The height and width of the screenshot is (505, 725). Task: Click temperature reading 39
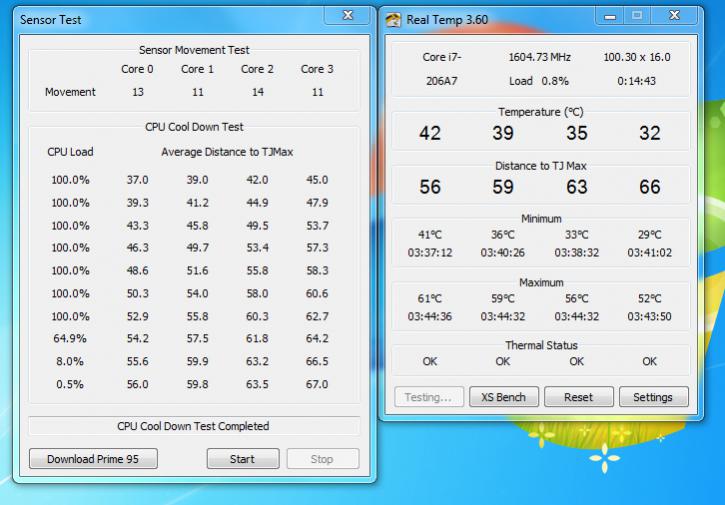click(503, 133)
